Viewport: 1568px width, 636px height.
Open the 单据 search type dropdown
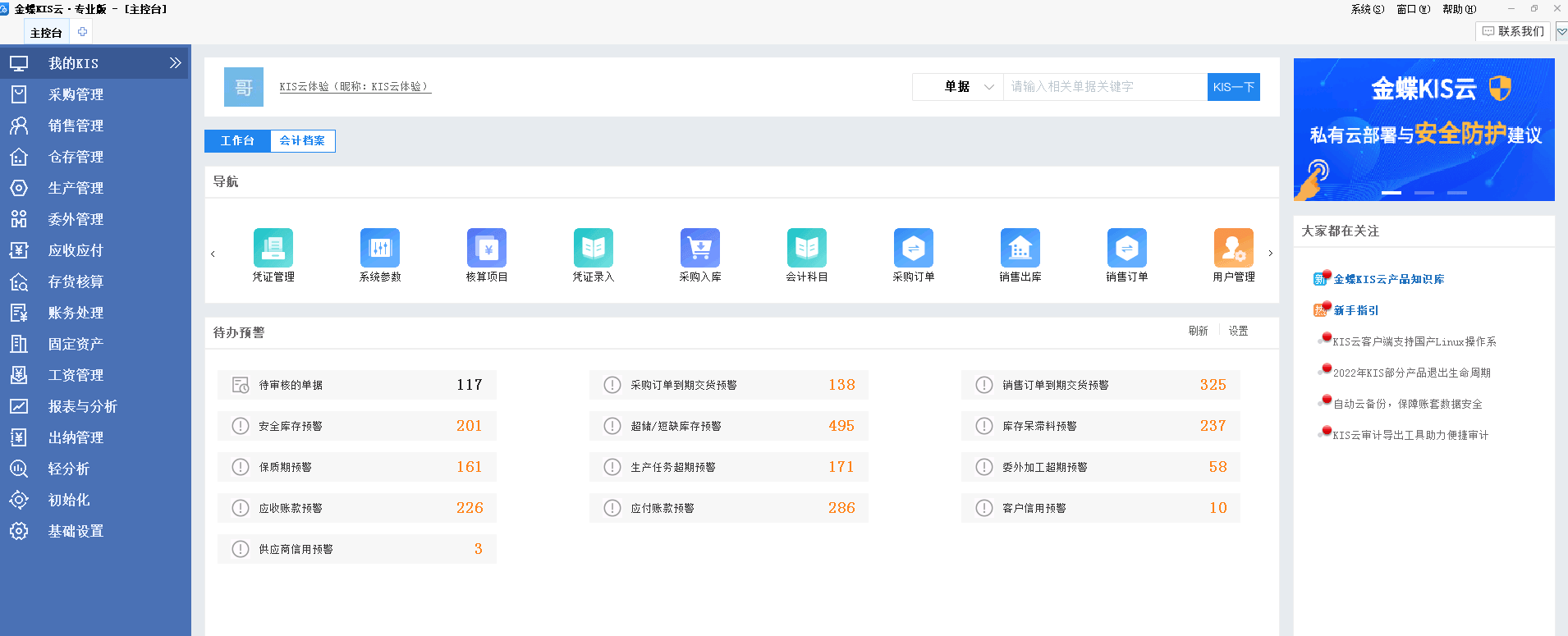click(x=958, y=87)
